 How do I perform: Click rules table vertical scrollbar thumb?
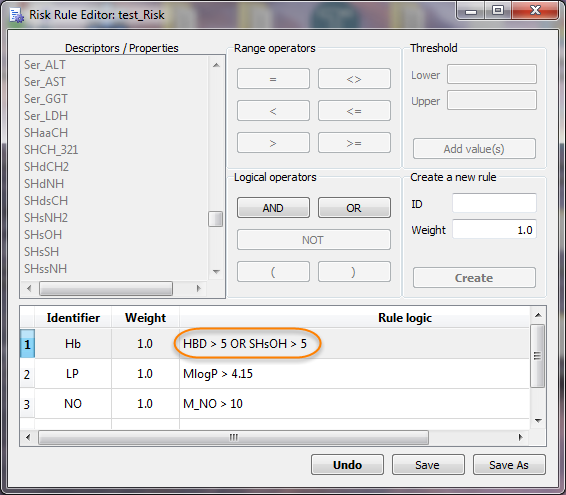coord(537,356)
